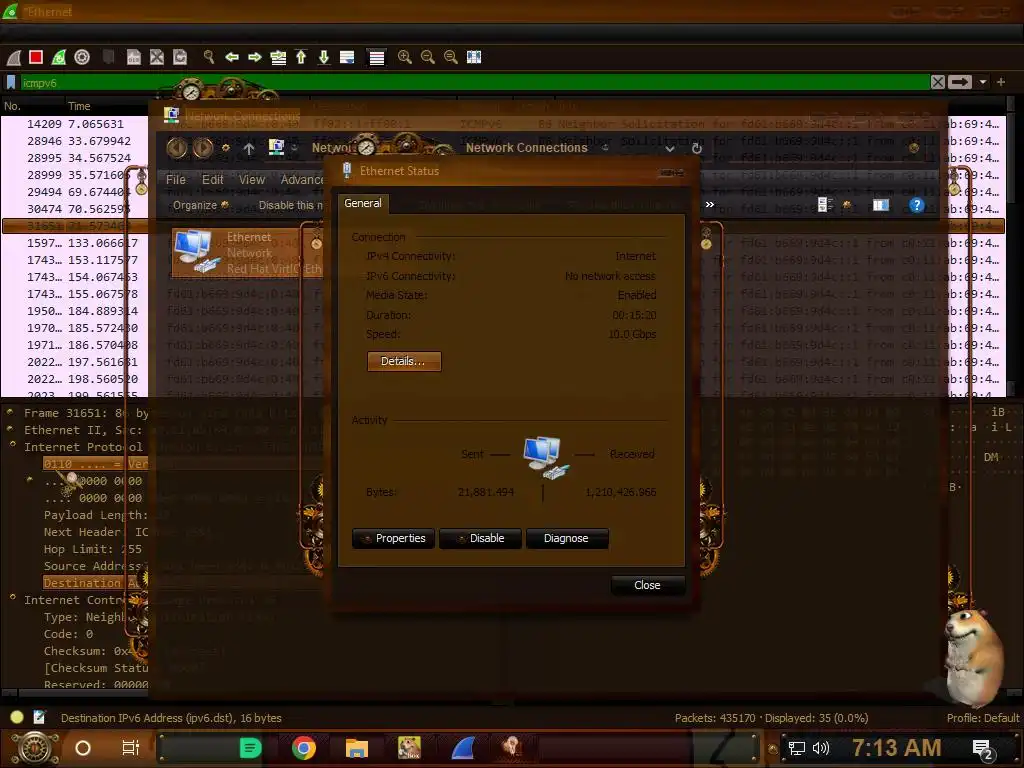Toggle the preview pane icon
Viewport: 1024px width, 768px height.
coord(881,205)
